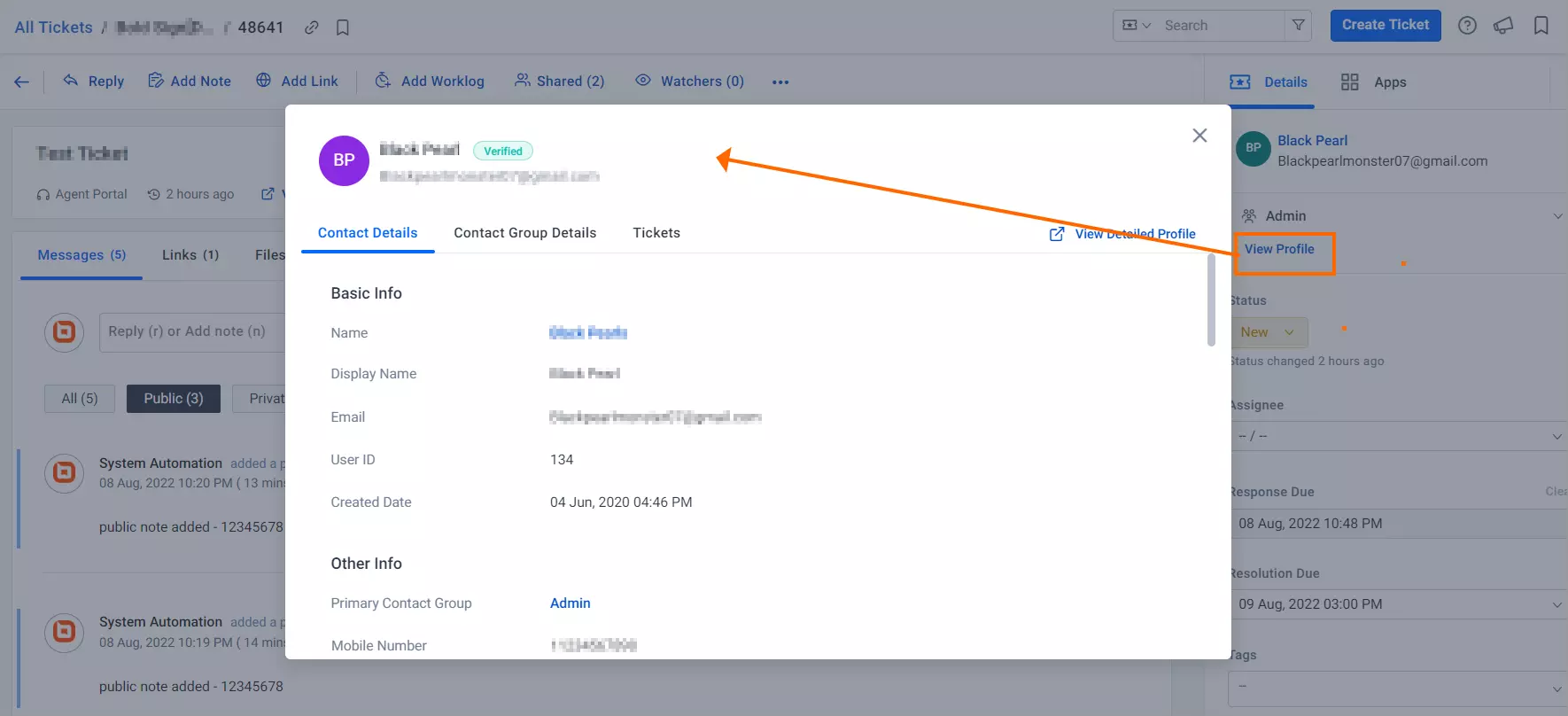Open the help question mark icon
1568x716 pixels.
tap(1467, 26)
